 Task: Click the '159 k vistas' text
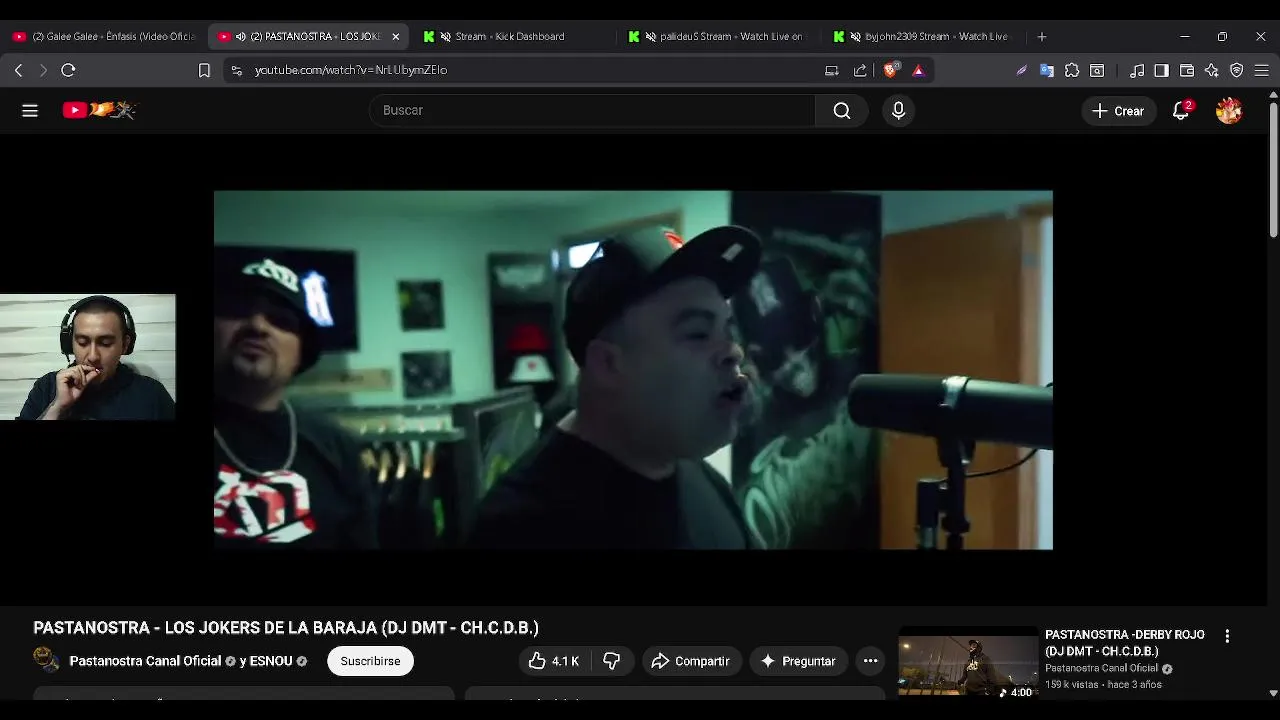[x=1072, y=685]
